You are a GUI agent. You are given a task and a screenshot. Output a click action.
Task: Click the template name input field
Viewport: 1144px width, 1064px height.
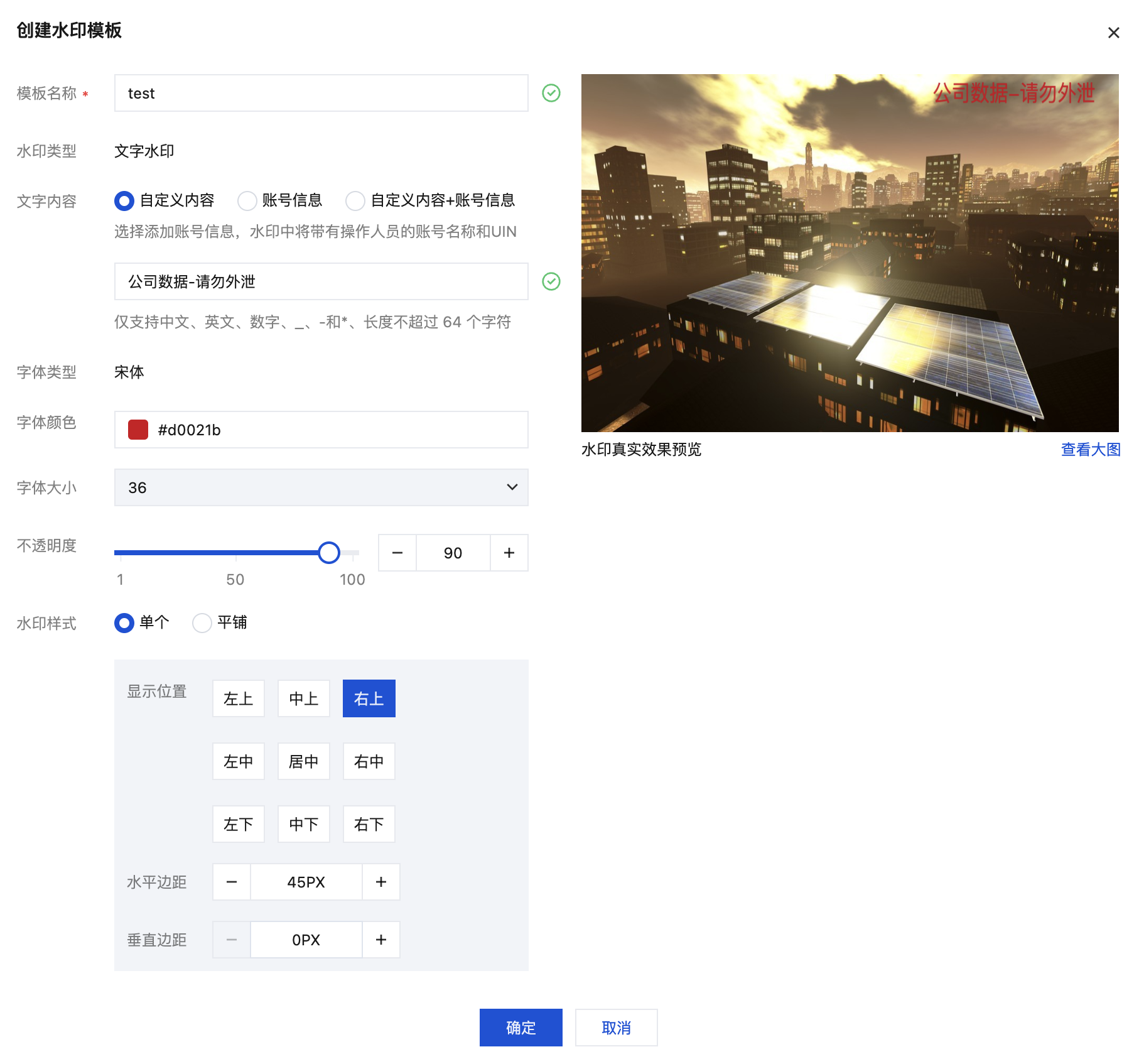click(321, 93)
